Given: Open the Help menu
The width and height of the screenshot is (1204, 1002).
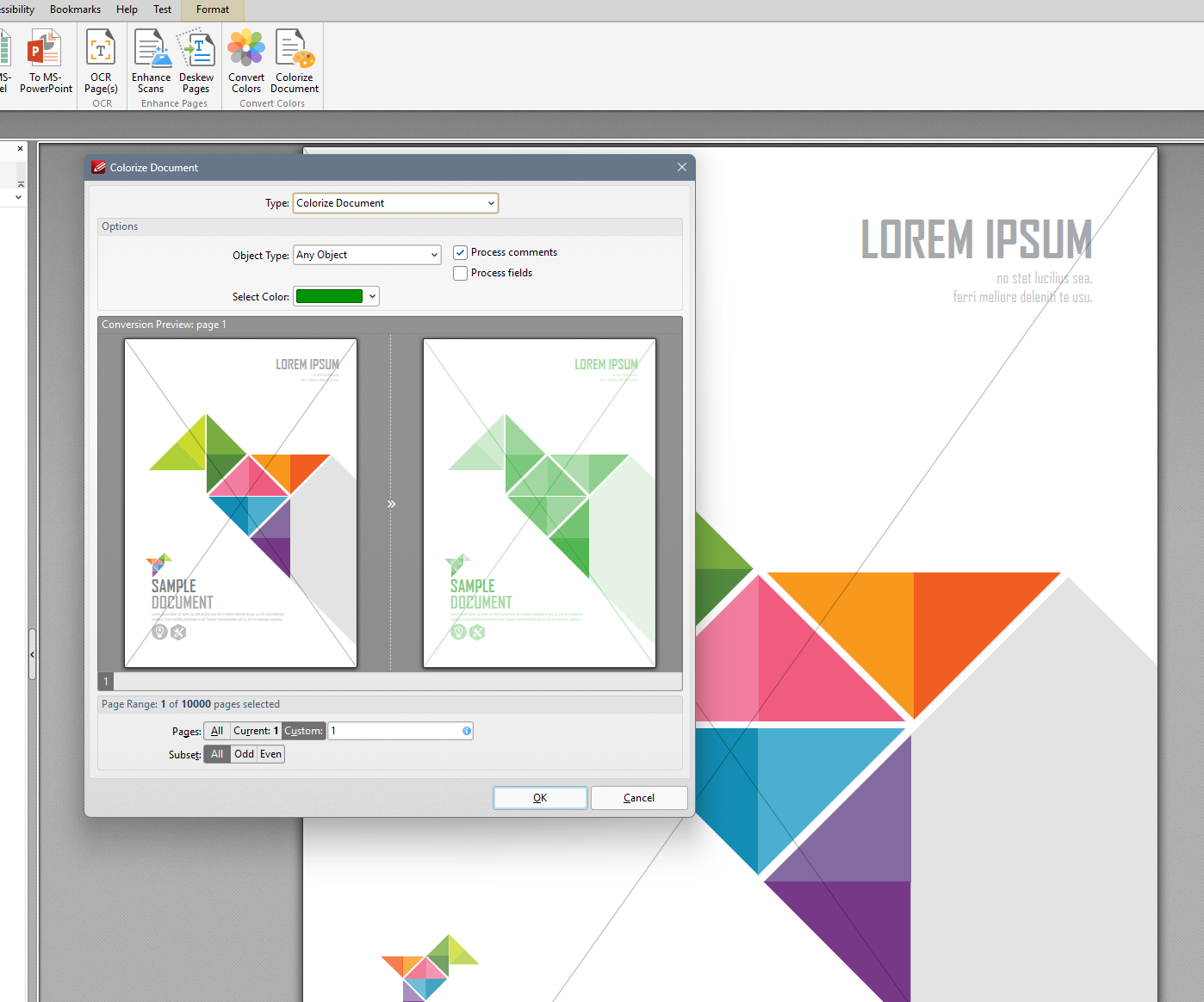Looking at the screenshot, I should point(127,9).
